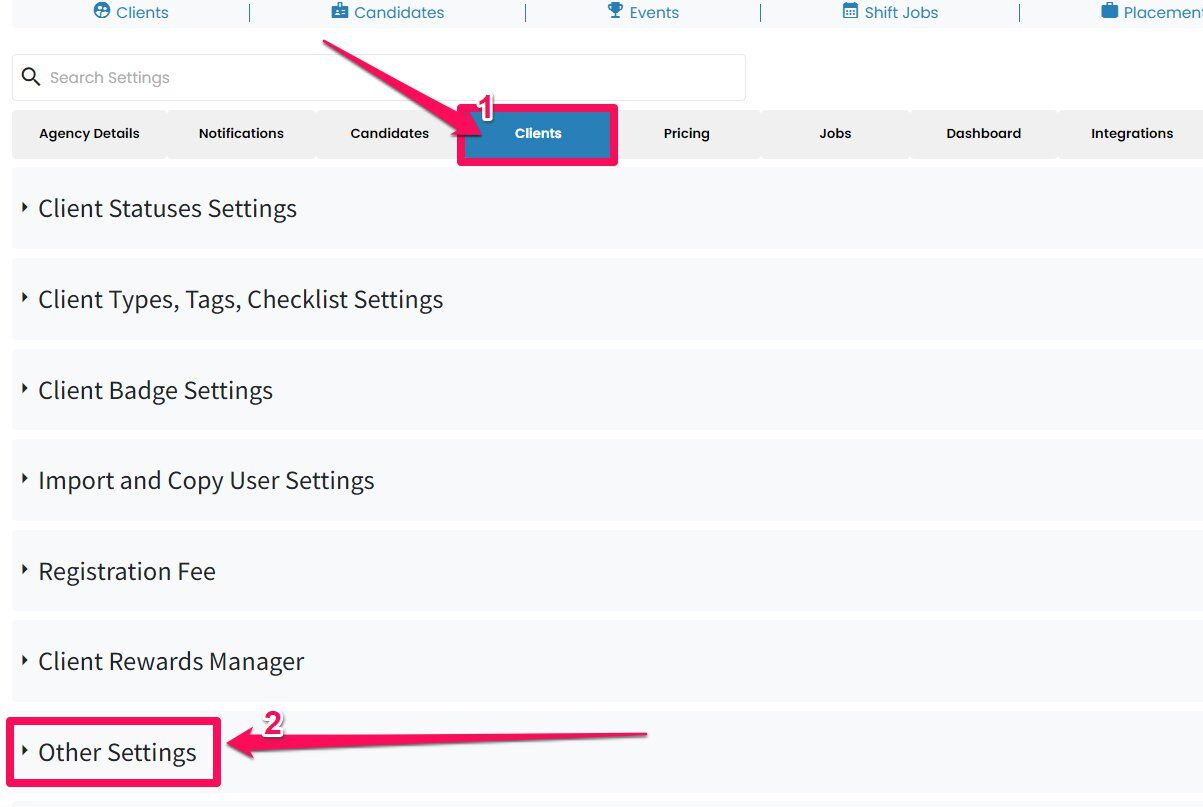The image size is (1203, 807).
Task: Click the Candidates ID badge icon
Action: point(340,11)
